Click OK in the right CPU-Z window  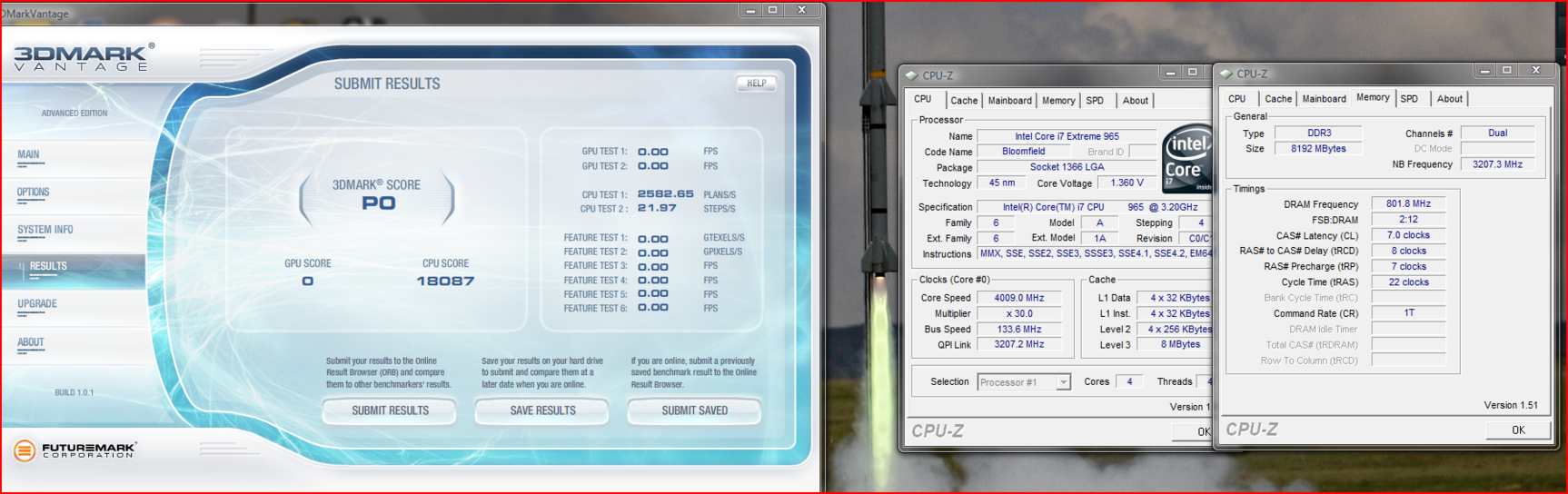pyautogui.click(x=1518, y=430)
